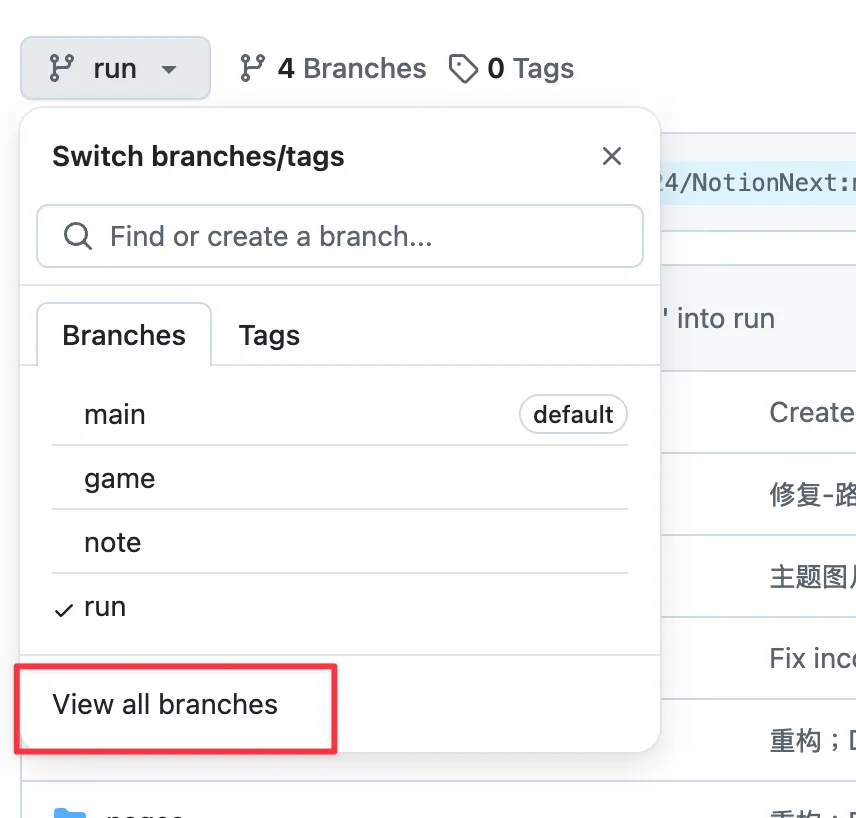The width and height of the screenshot is (856, 818).
Task: Close the Switch branches/tags popup
Action: click(x=611, y=156)
